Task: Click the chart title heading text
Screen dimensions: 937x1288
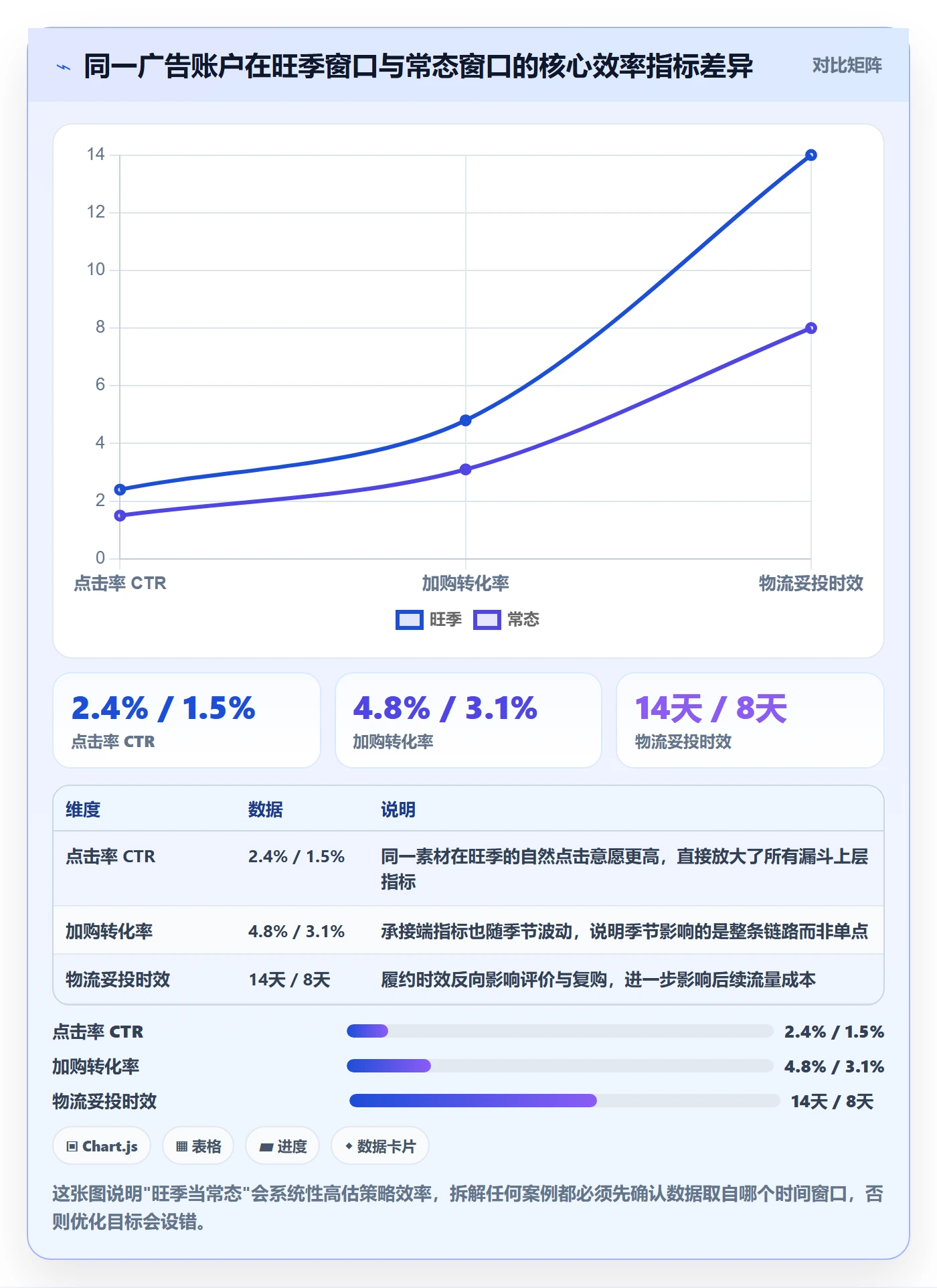Action: (418, 66)
